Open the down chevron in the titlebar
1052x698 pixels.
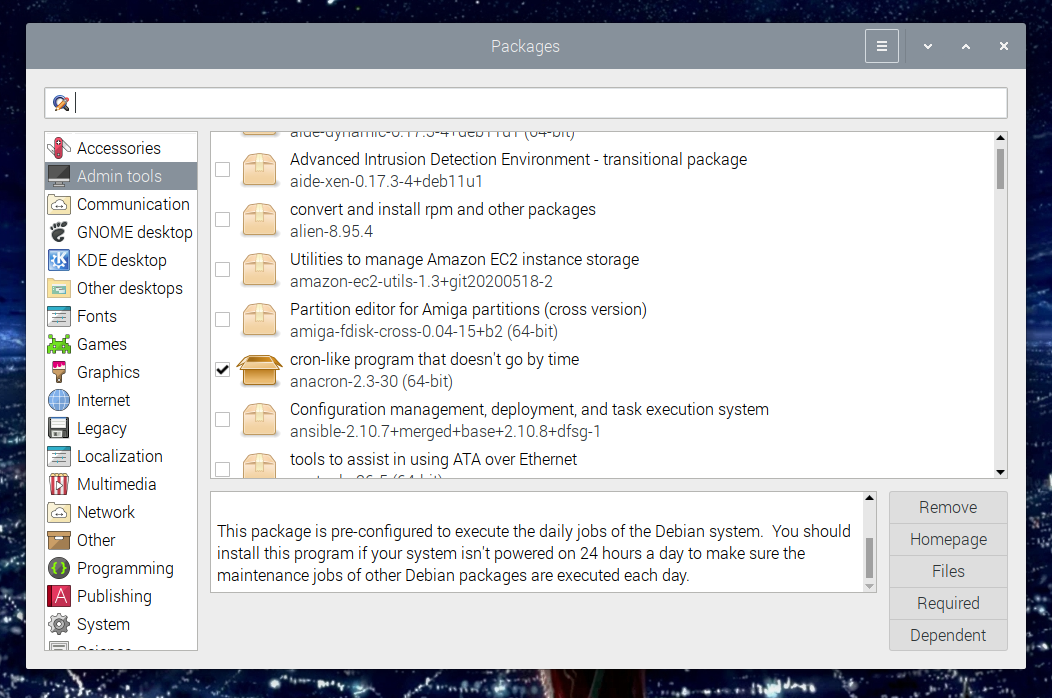coord(927,46)
